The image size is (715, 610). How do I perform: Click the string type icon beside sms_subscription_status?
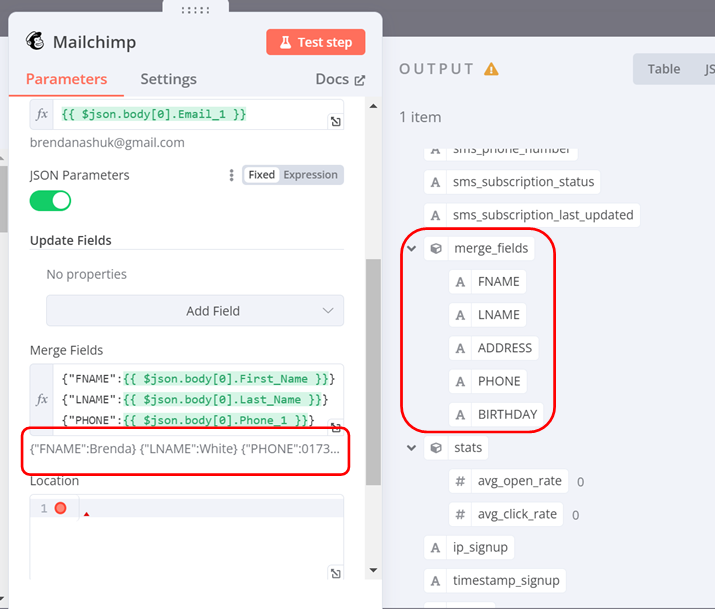click(435, 182)
